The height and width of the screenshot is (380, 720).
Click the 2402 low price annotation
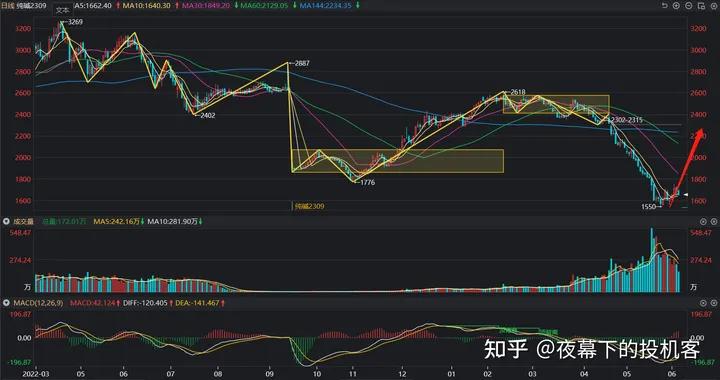click(x=208, y=116)
